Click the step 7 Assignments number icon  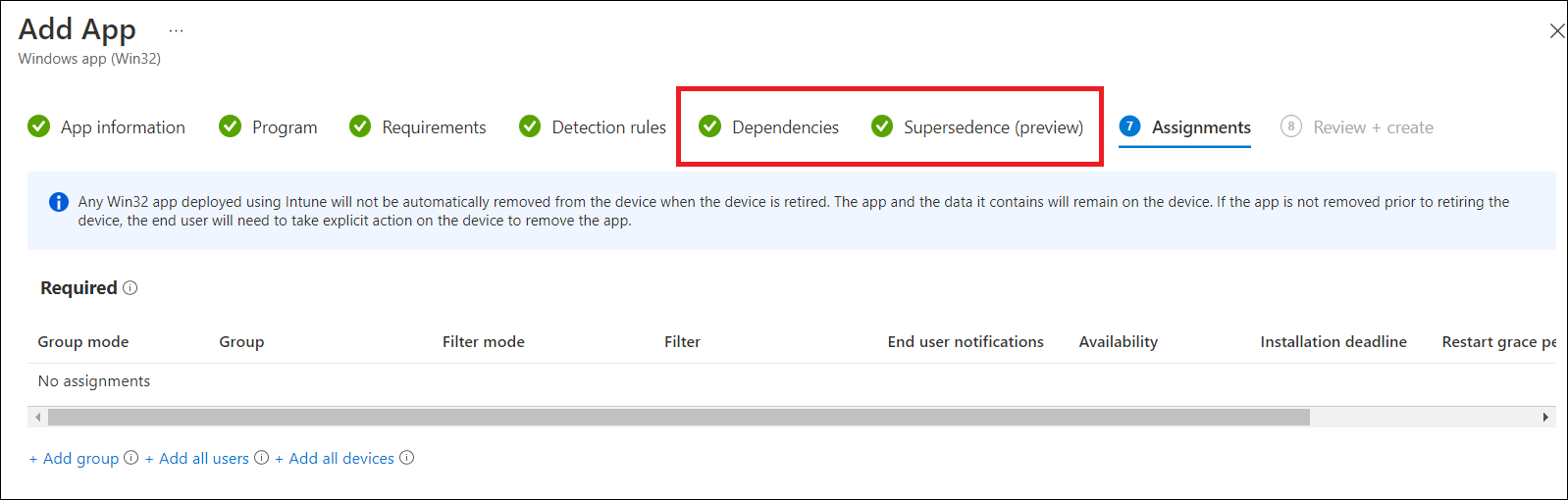tap(1130, 126)
